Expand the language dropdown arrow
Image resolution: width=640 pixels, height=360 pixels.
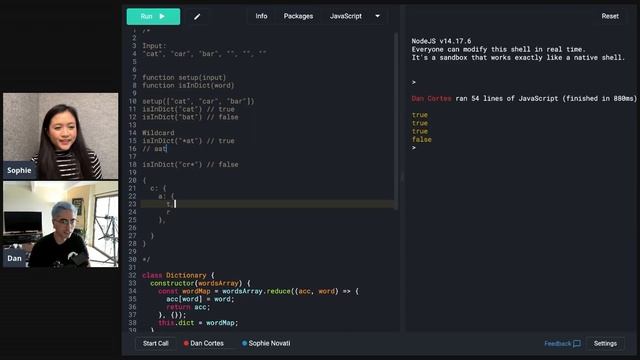tap(378, 16)
